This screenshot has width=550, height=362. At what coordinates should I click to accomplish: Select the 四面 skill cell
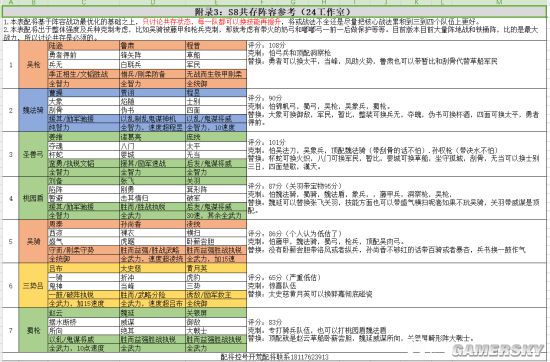coord(216,110)
